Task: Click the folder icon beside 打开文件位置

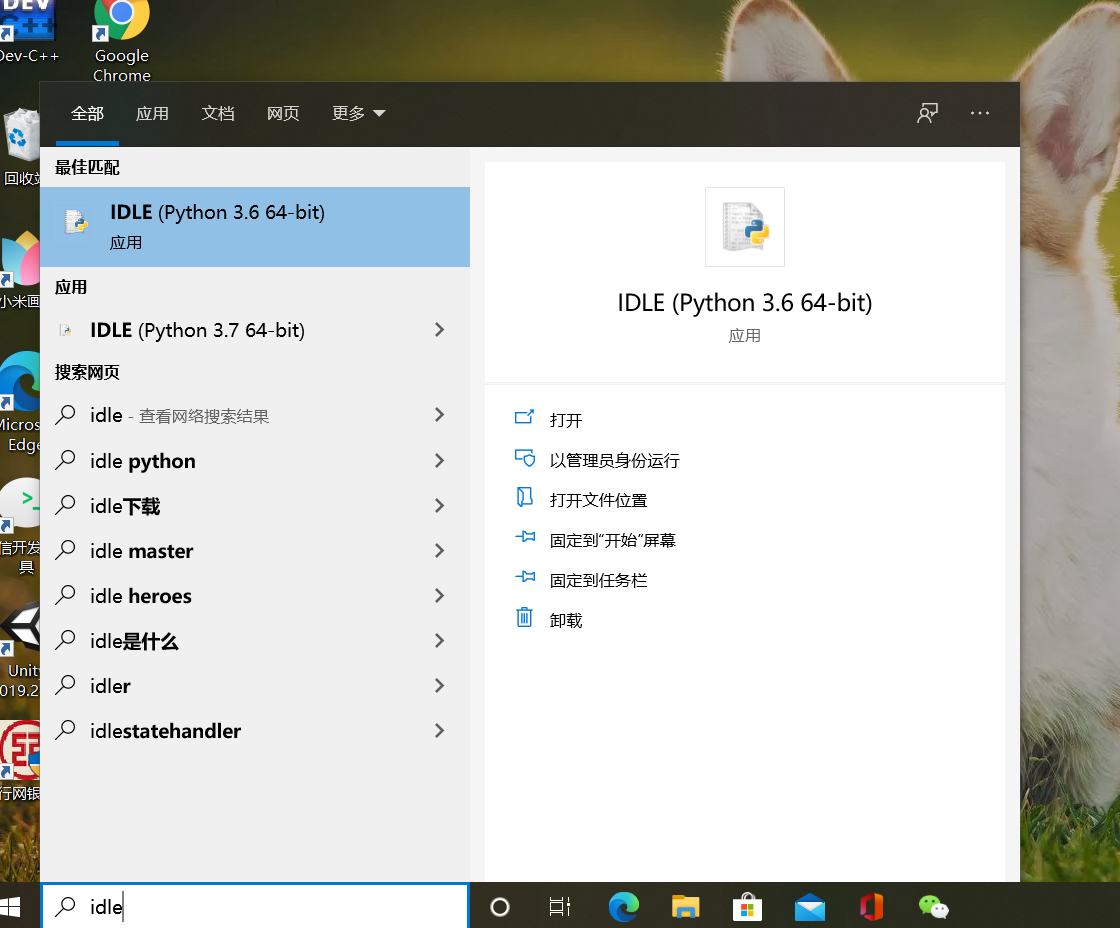Action: tap(524, 497)
